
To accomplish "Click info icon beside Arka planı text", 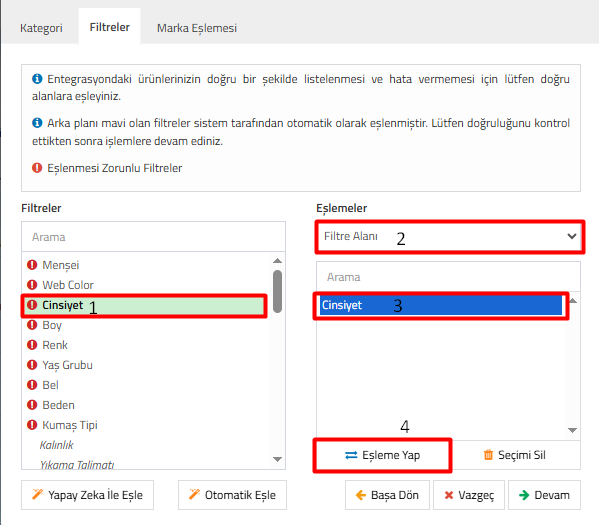I will tap(37, 123).
